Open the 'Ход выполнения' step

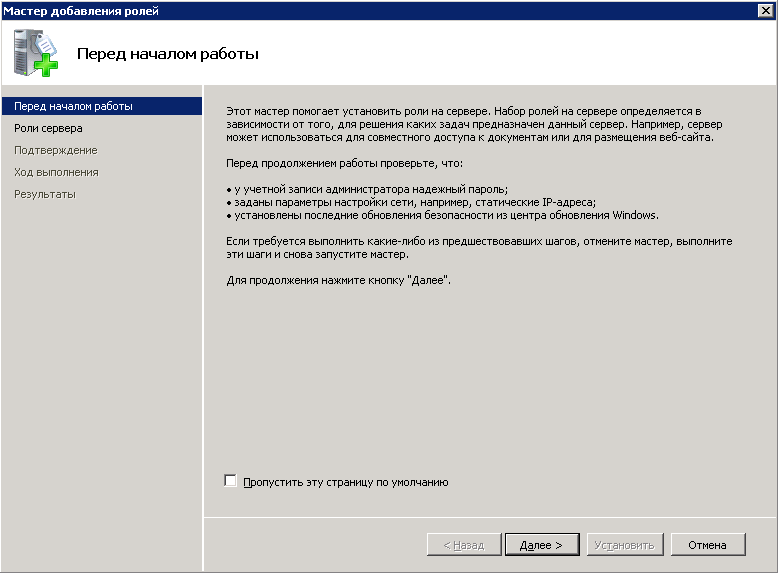tap(56, 172)
